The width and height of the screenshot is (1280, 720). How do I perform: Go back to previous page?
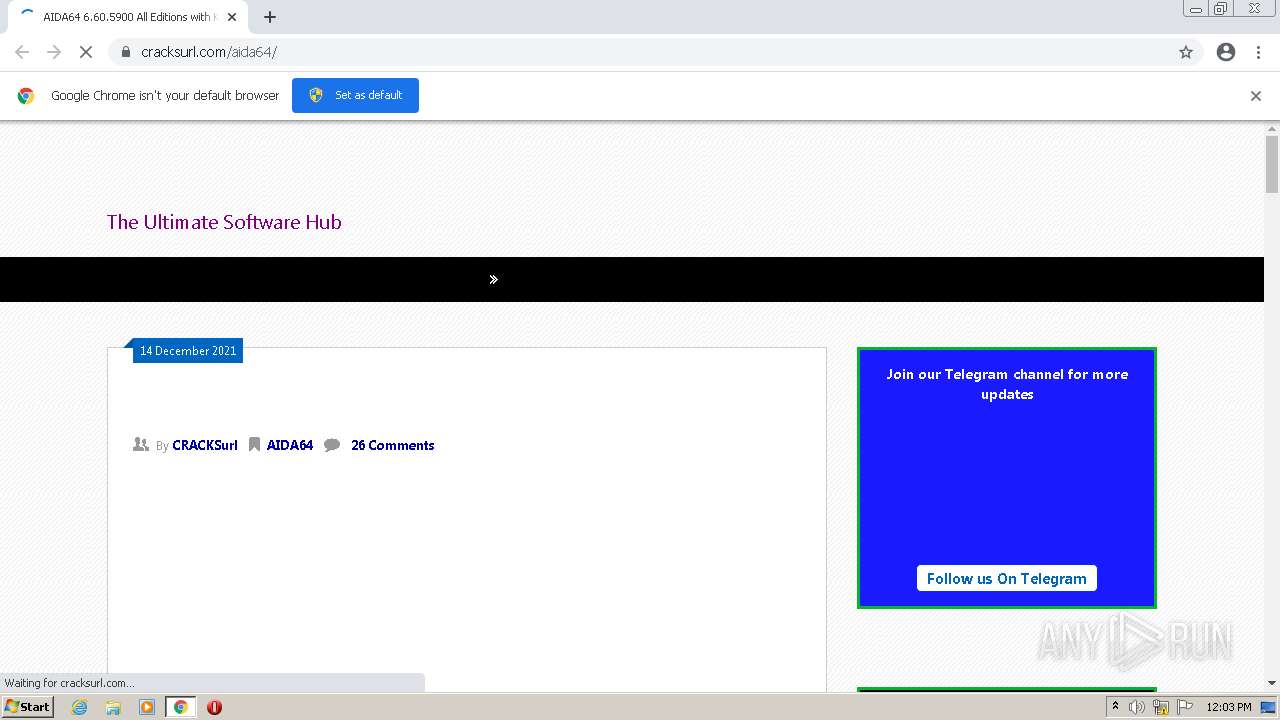[22, 52]
